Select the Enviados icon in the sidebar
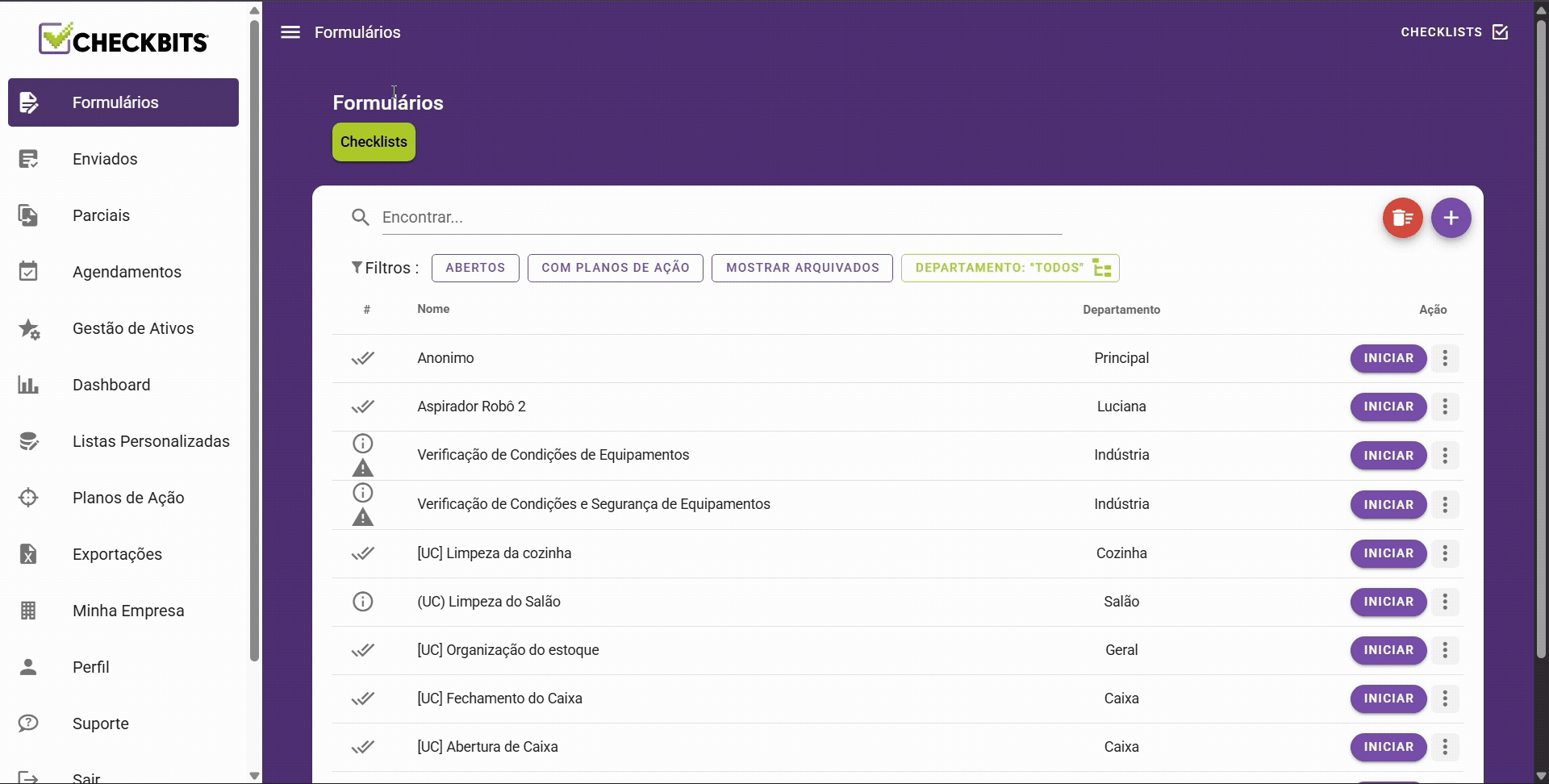 coord(29,158)
